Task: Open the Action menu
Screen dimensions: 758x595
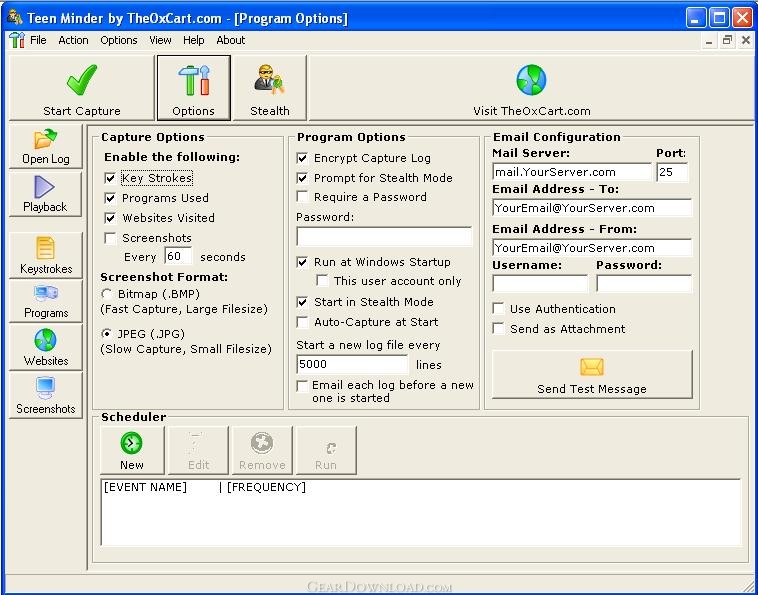Action: 73,40
